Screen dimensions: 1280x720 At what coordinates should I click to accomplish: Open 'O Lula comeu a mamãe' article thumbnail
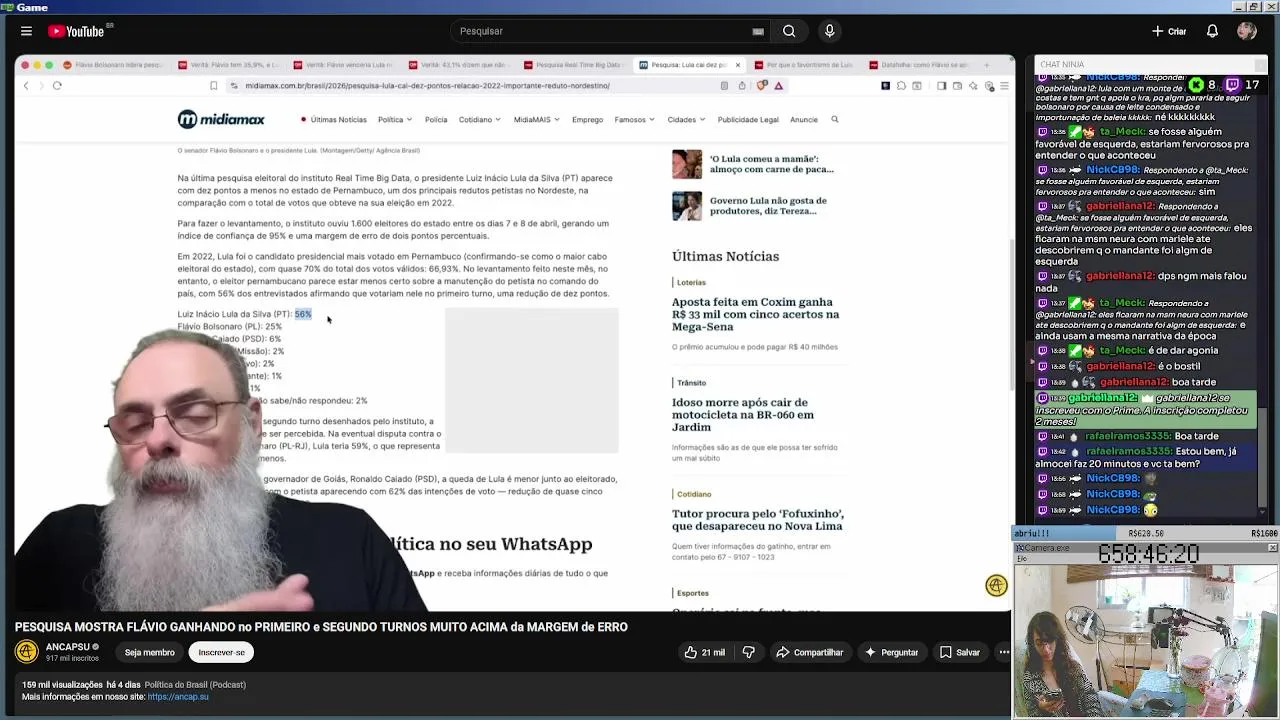pos(687,164)
